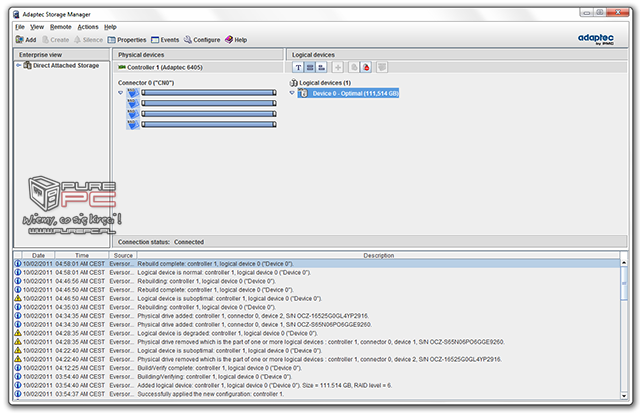
Task: Select the 'Logical device is normal' event
Action: pos(317,273)
